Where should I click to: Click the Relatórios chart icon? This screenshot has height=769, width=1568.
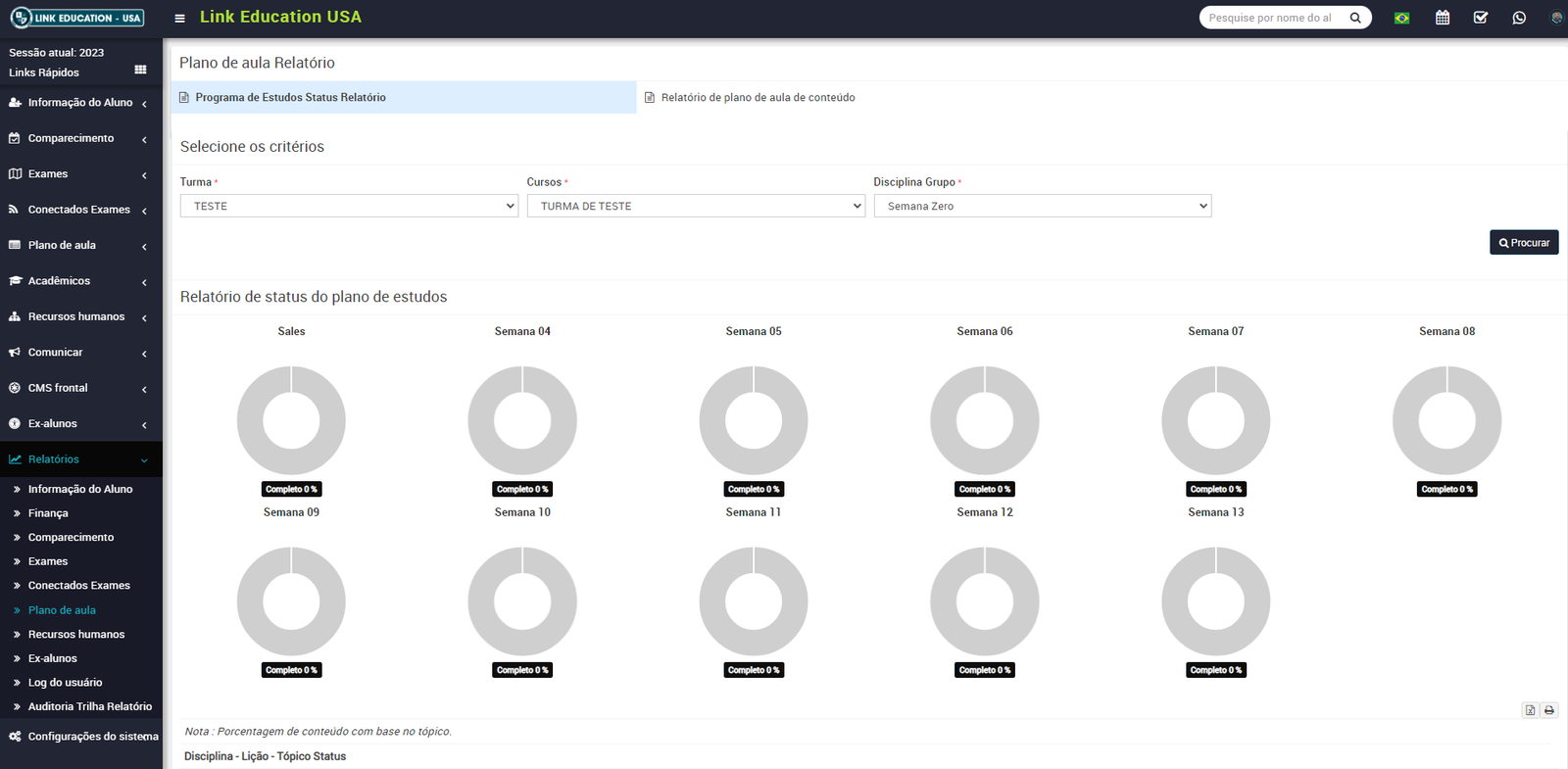coord(15,459)
